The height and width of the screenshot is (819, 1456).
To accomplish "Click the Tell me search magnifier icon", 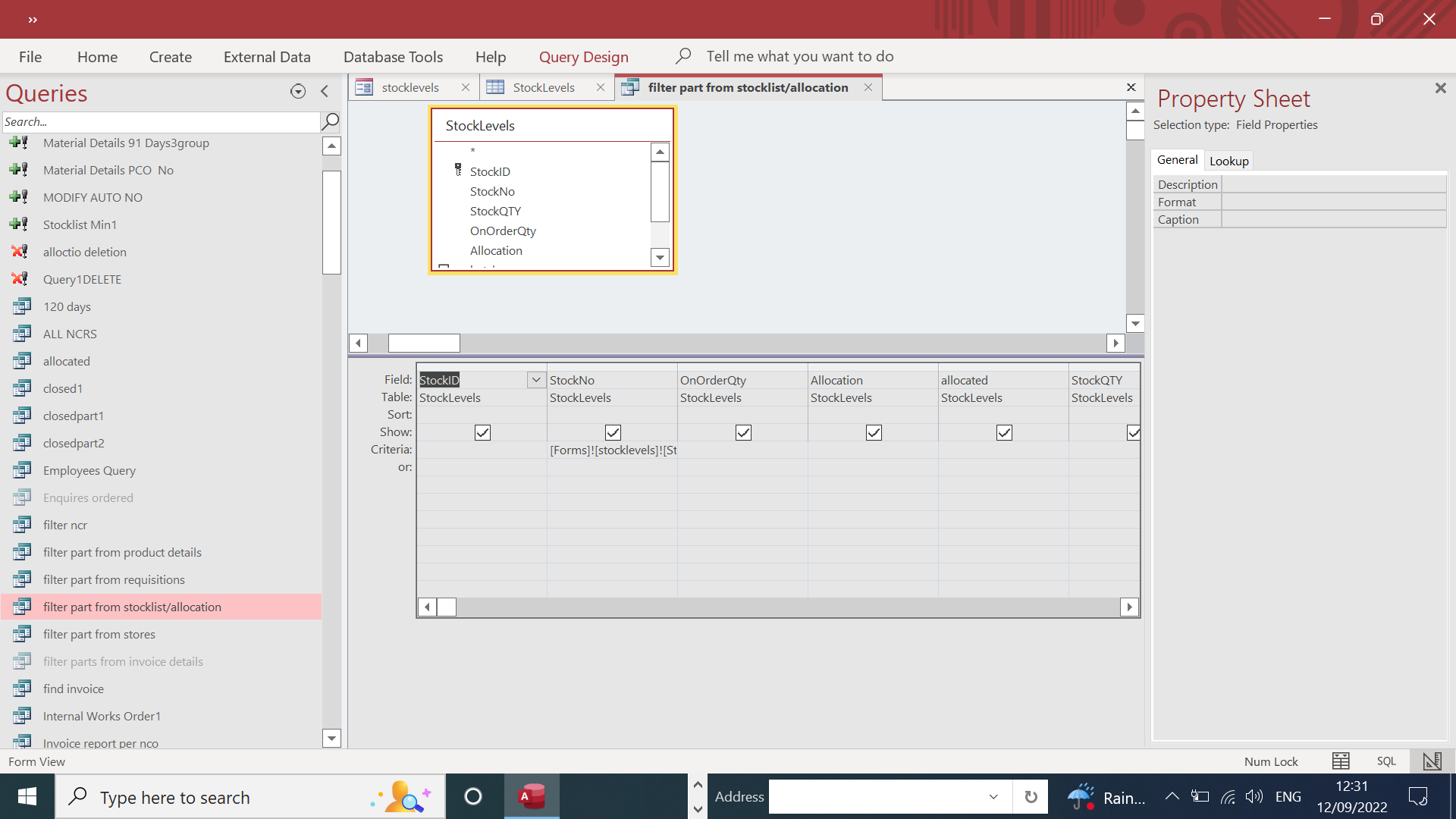I will (683, 56).
